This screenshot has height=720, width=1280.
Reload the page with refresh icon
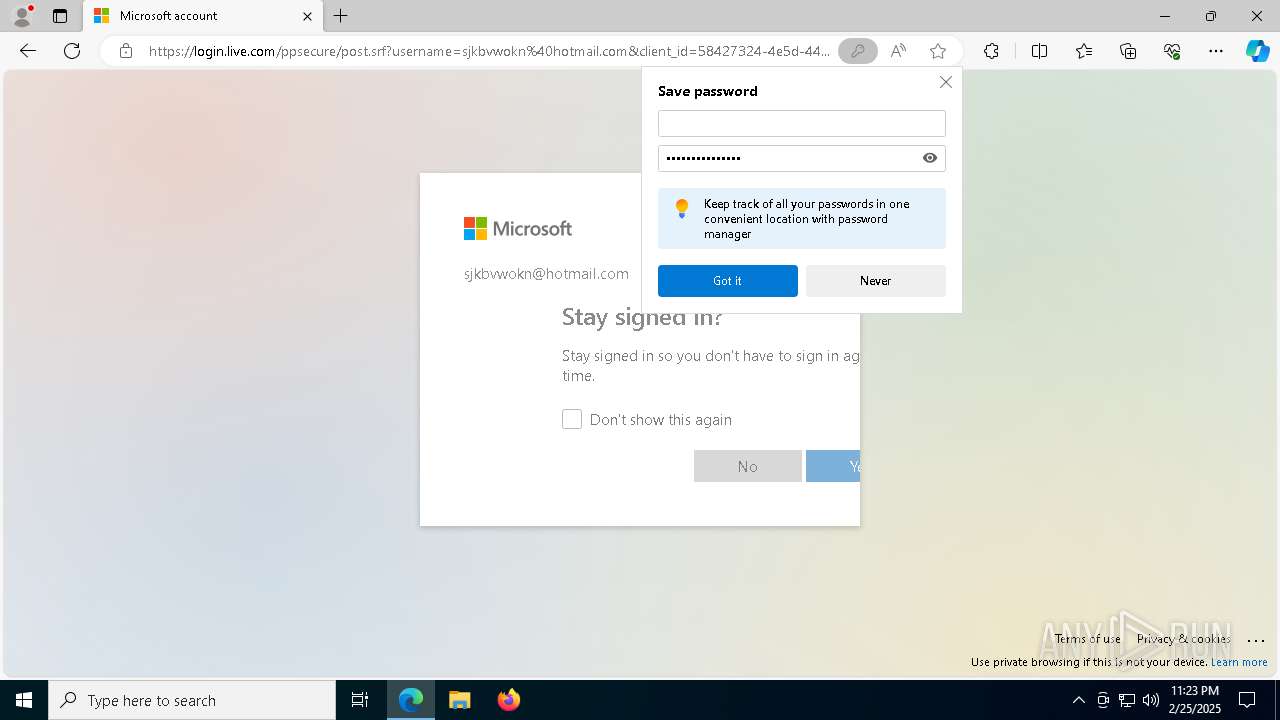click(72, 51)
